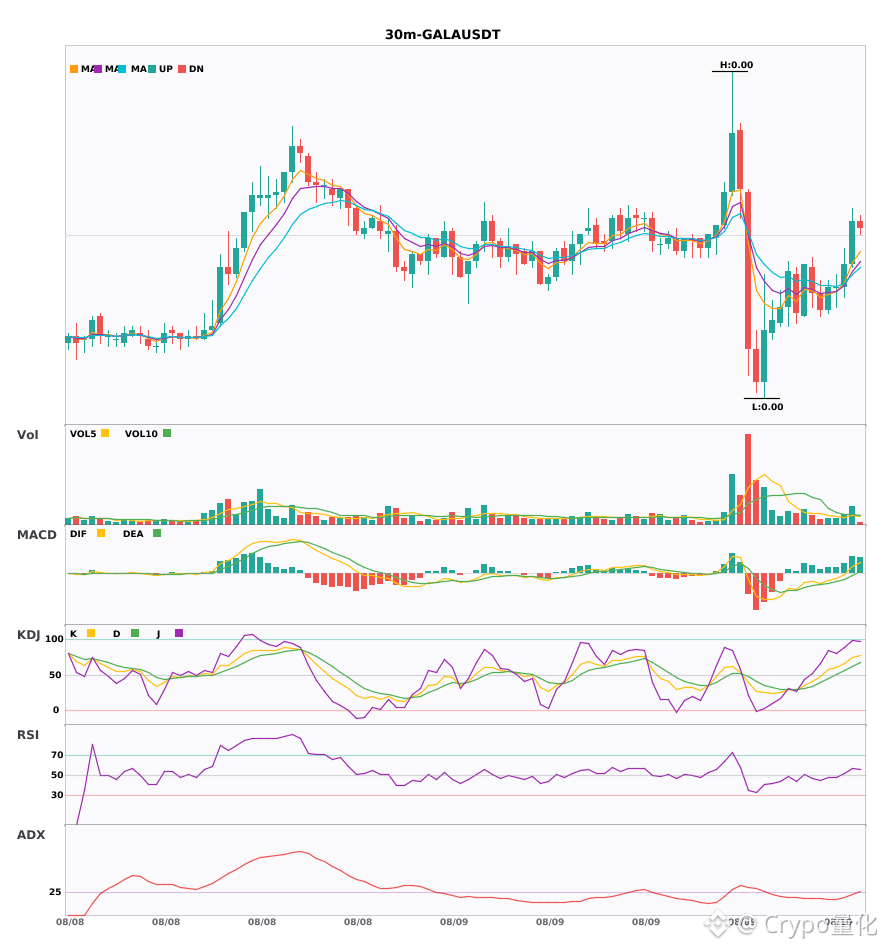Click the Vol panel label
The image size is (885, 950).
(x=27, y=435)
